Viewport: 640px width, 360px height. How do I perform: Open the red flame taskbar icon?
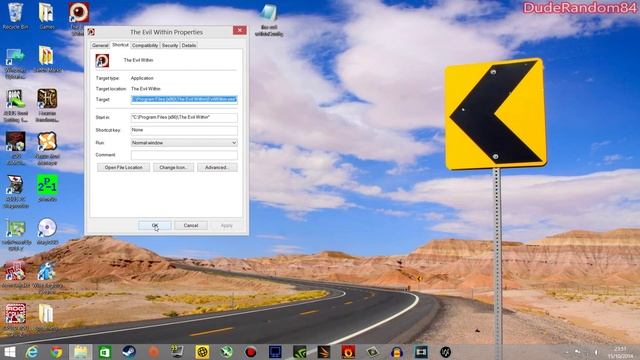348,352
